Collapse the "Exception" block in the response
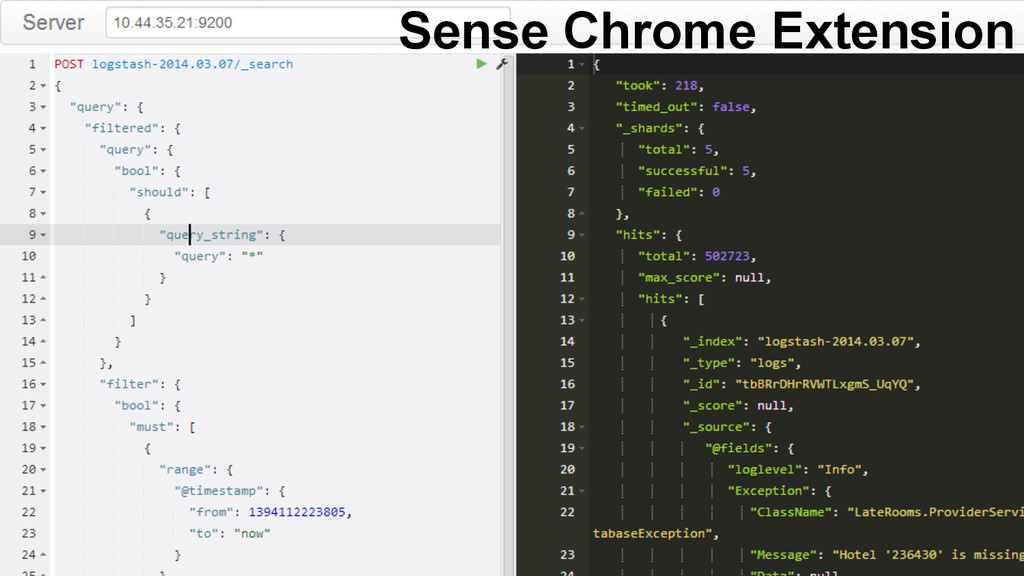 tap(582, 491)
